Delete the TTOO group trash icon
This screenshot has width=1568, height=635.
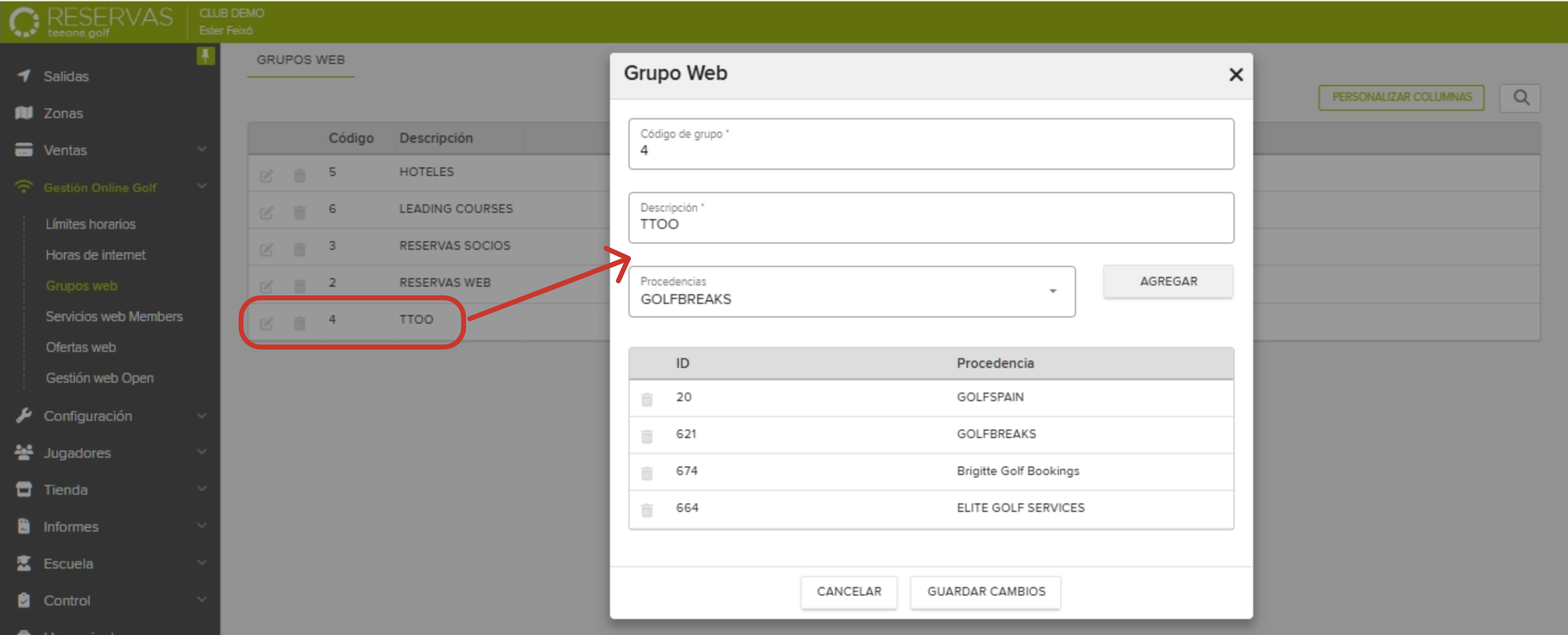point(299,323)
